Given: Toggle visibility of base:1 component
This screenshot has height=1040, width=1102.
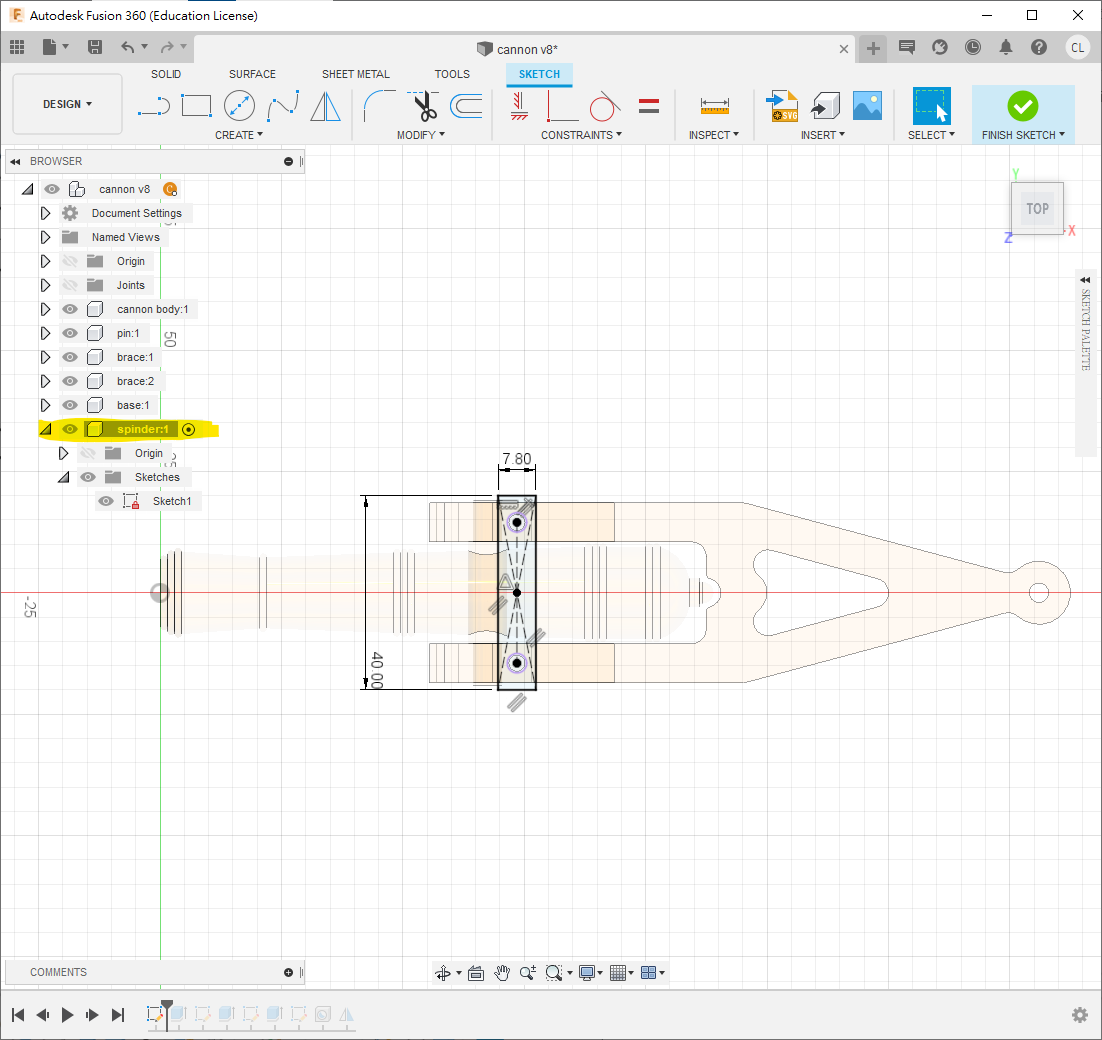Looking at the screenshot, I should pos(70,405).
